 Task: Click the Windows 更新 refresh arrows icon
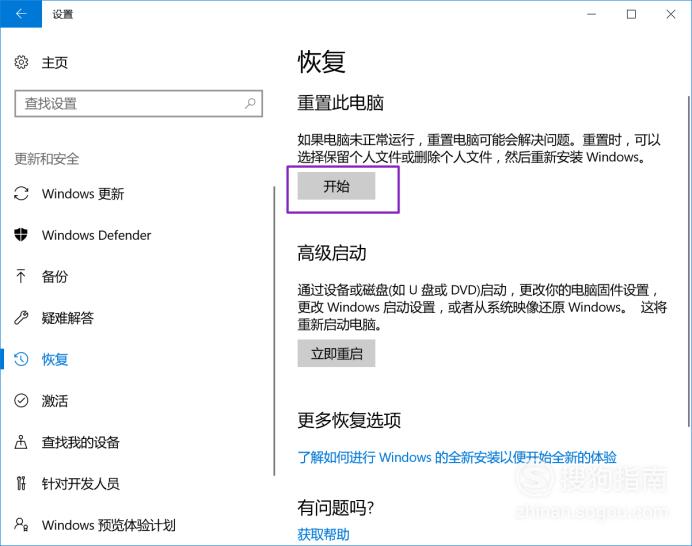pos(21,194)
